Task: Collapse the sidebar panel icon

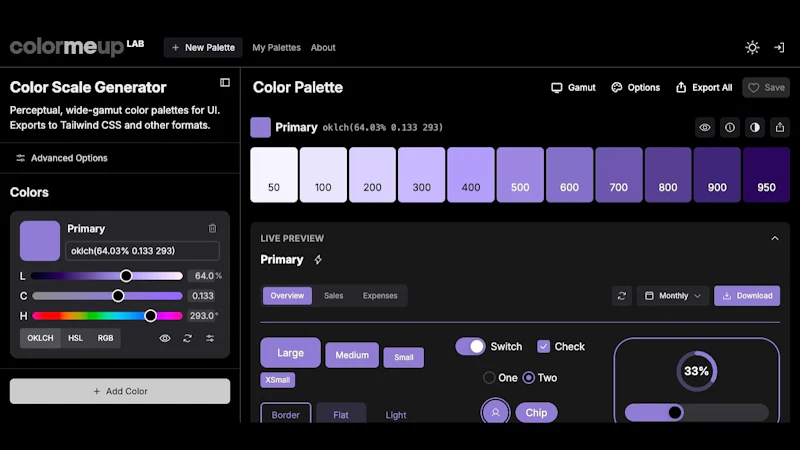Action: tap(224, 83)
